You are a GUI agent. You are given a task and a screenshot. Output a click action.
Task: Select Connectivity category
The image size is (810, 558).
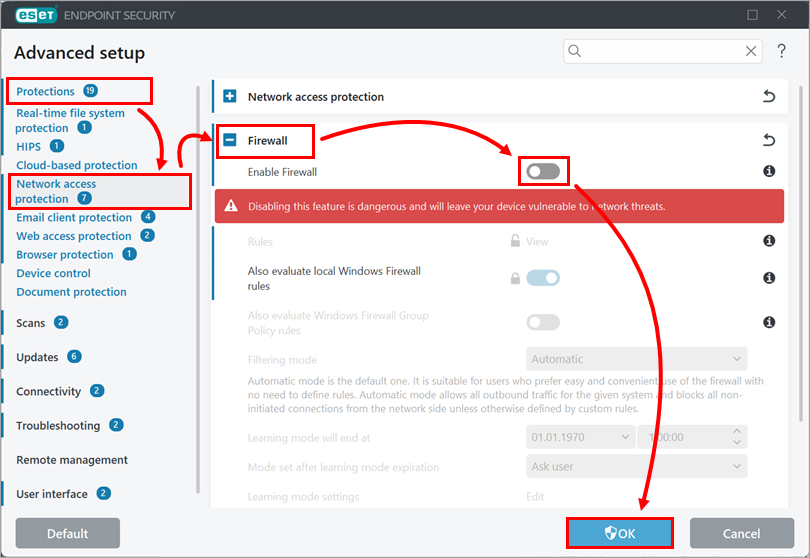tap(49, 391)
